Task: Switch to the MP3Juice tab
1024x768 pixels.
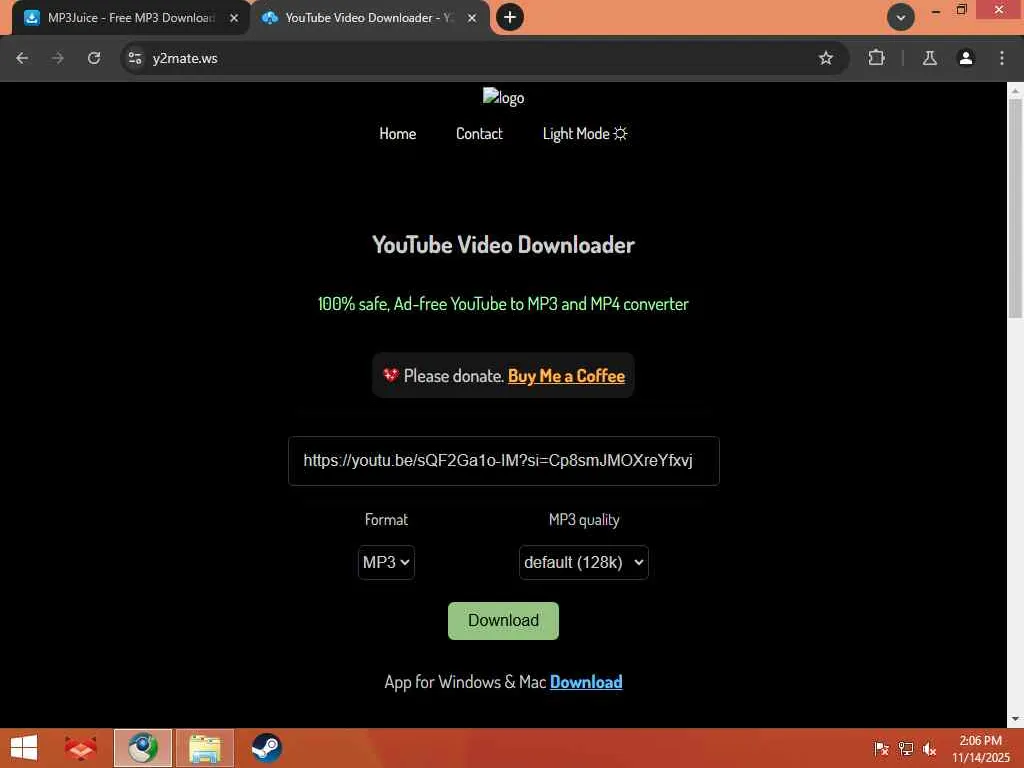Action: (131, 18)
